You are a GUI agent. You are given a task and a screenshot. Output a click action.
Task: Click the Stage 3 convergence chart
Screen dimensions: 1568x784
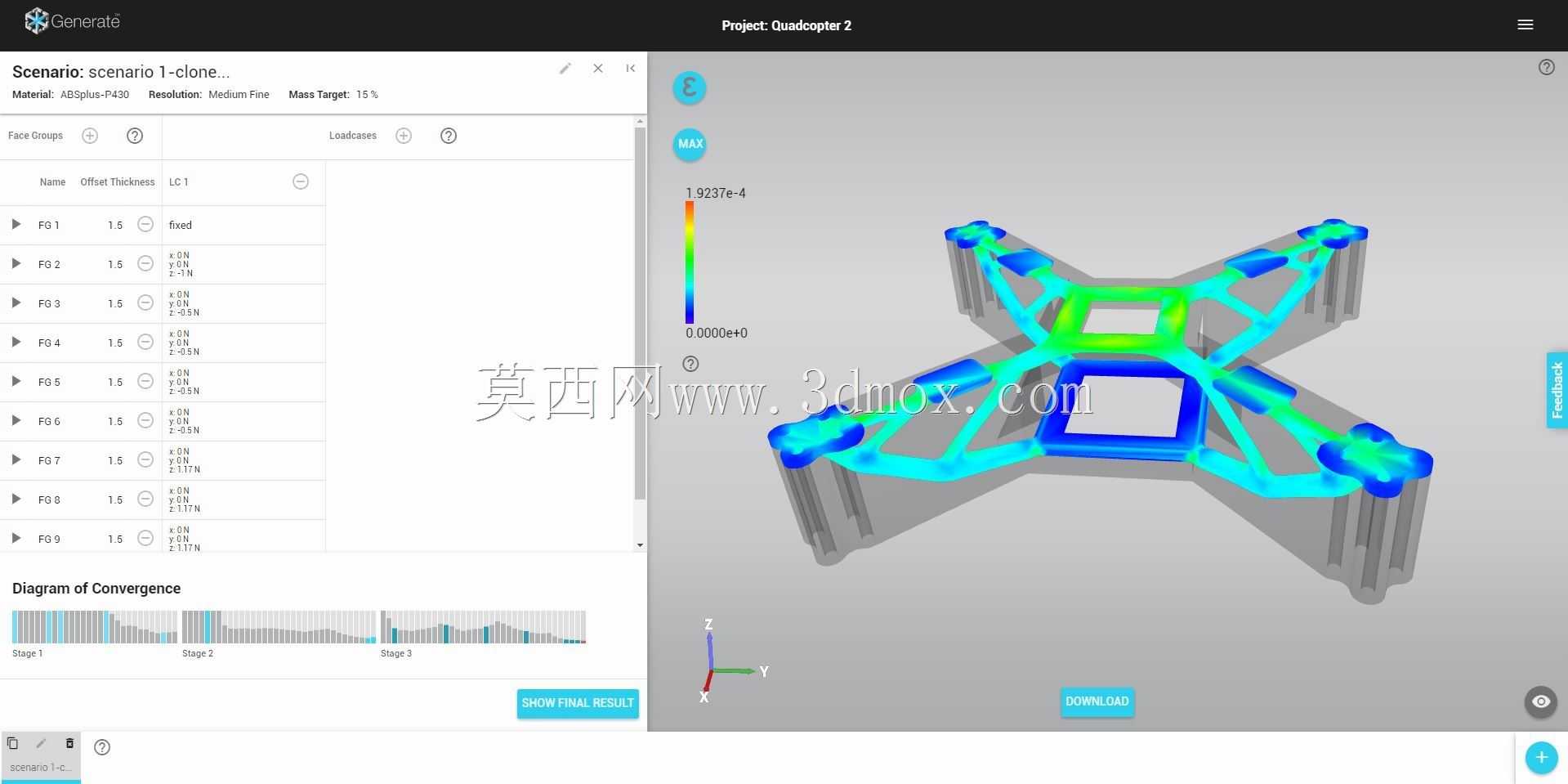pyautogui.click(x=483, y=626)
